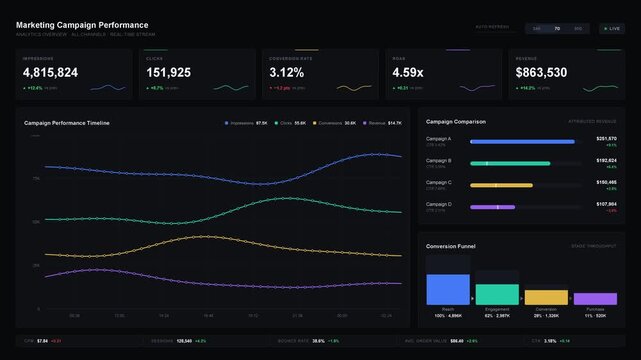The height and width of the screenshot is (360, 641).
Task: Toggle the Revenue legend dot in timeline
Action: 365,123
